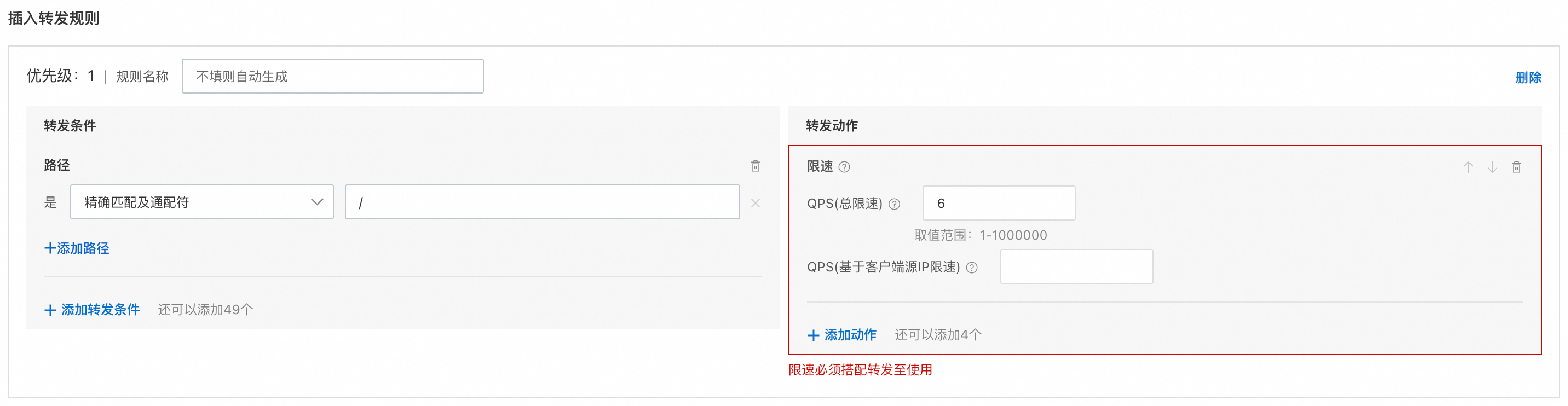Move the 限速 action up
Viewport: 1568px width, 406px height.
coord(1468,167)
